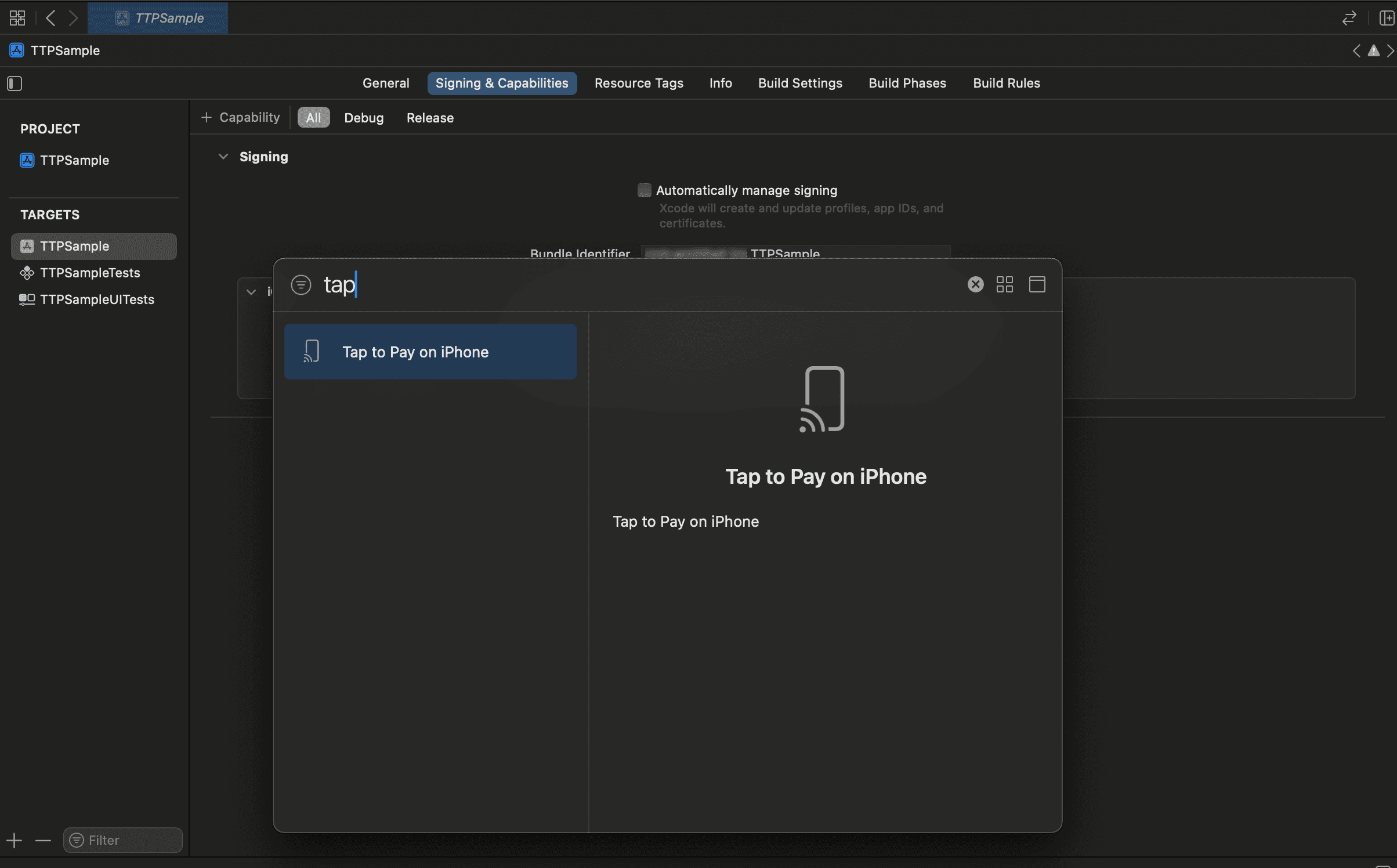
Task: Clear the capability search text
Action: click(x=975, y=284)
